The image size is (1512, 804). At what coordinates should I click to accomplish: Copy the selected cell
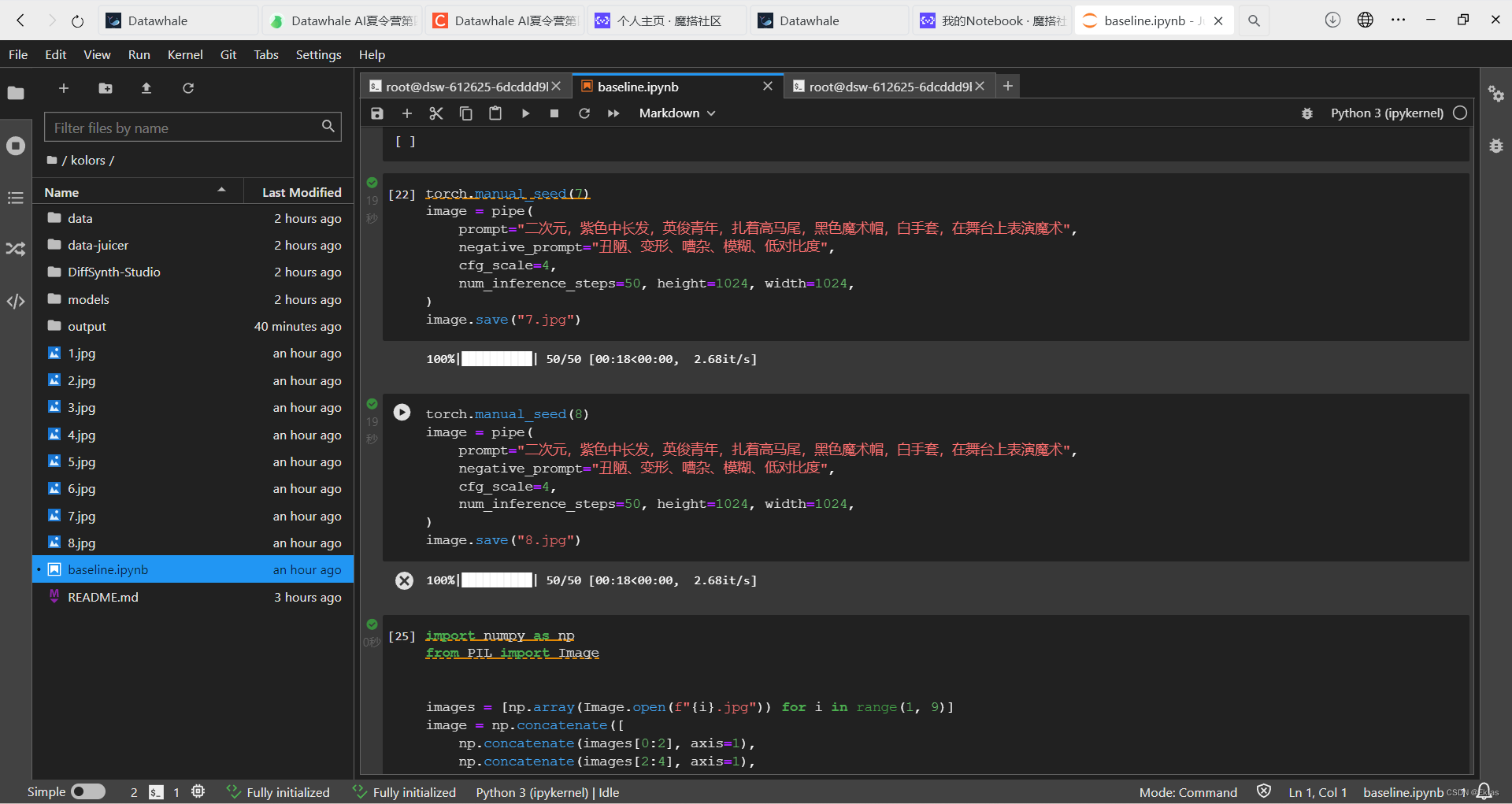click(x=465, y=113)
